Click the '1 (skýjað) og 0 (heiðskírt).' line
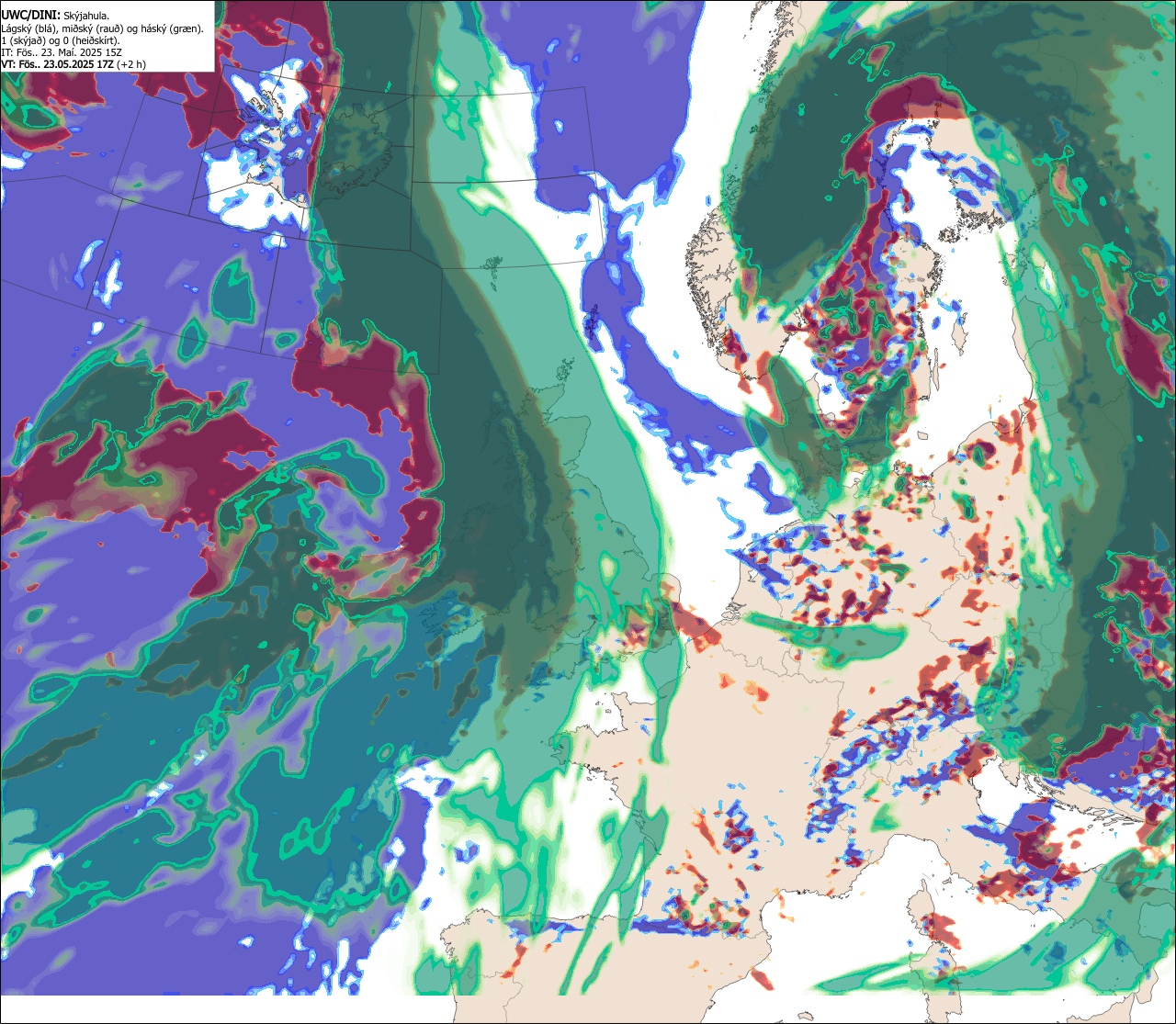Screen dimensions: 1176x1024 pos(61,40)
